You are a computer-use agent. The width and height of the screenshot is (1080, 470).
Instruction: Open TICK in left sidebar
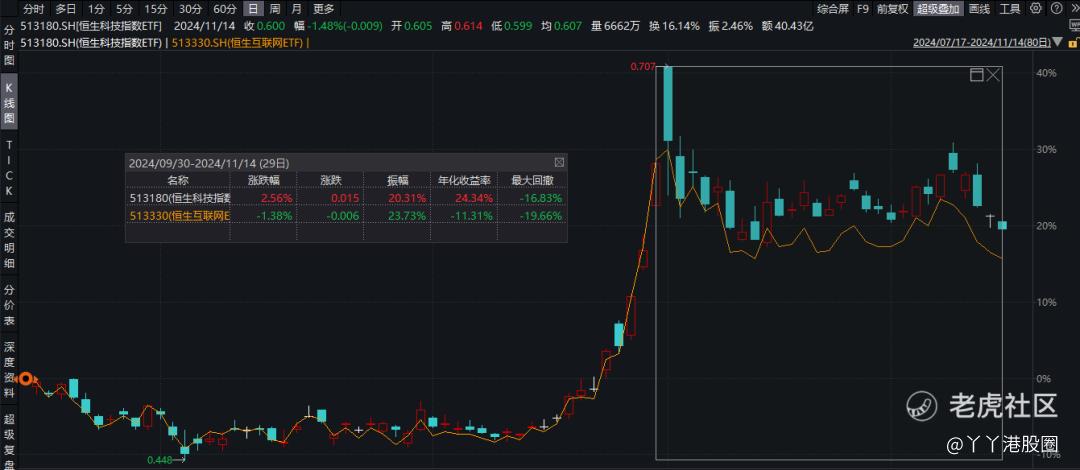point(10,167)
